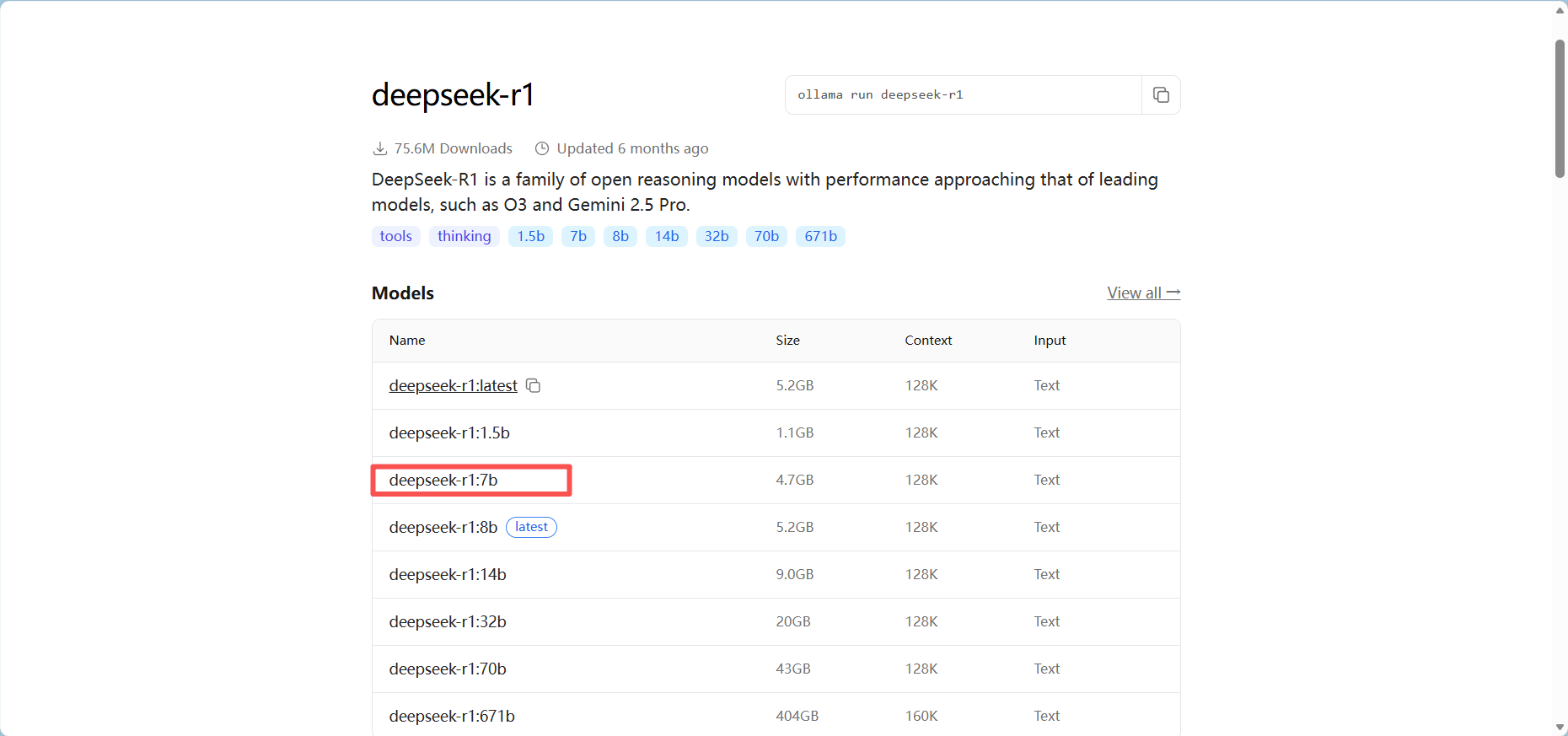Screen dimensions: 1568x736
Task: Click the 43GB size value
Action: pyautogui.click(x=793, y=669)
